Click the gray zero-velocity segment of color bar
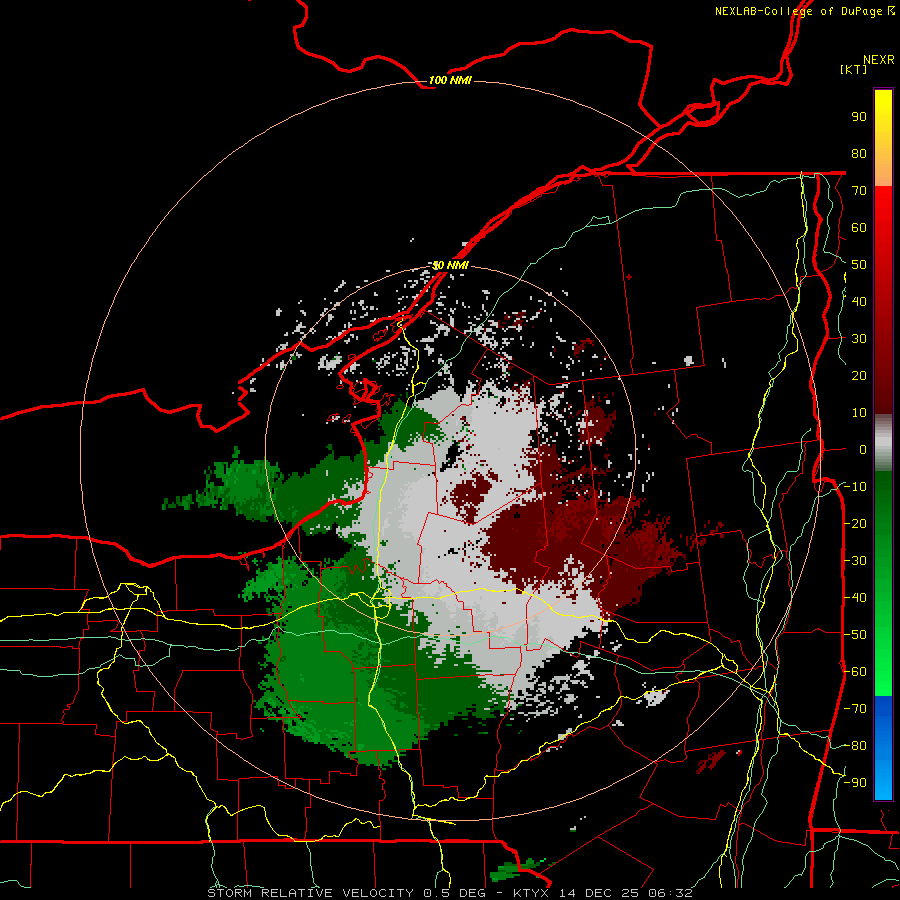900x900 pixels. tap(883, 443)
